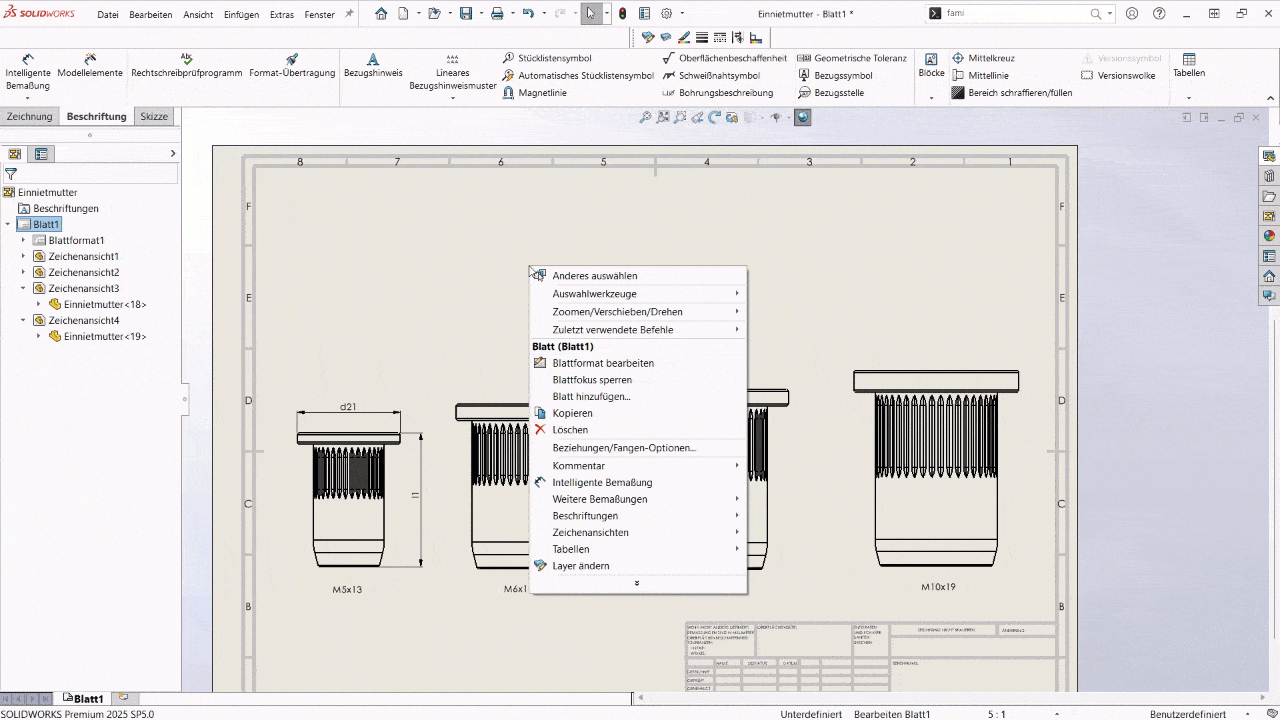Choose Layer ändern in the context menu
The width and height of the screenshot is (1280, 720).
coord(581,565)
